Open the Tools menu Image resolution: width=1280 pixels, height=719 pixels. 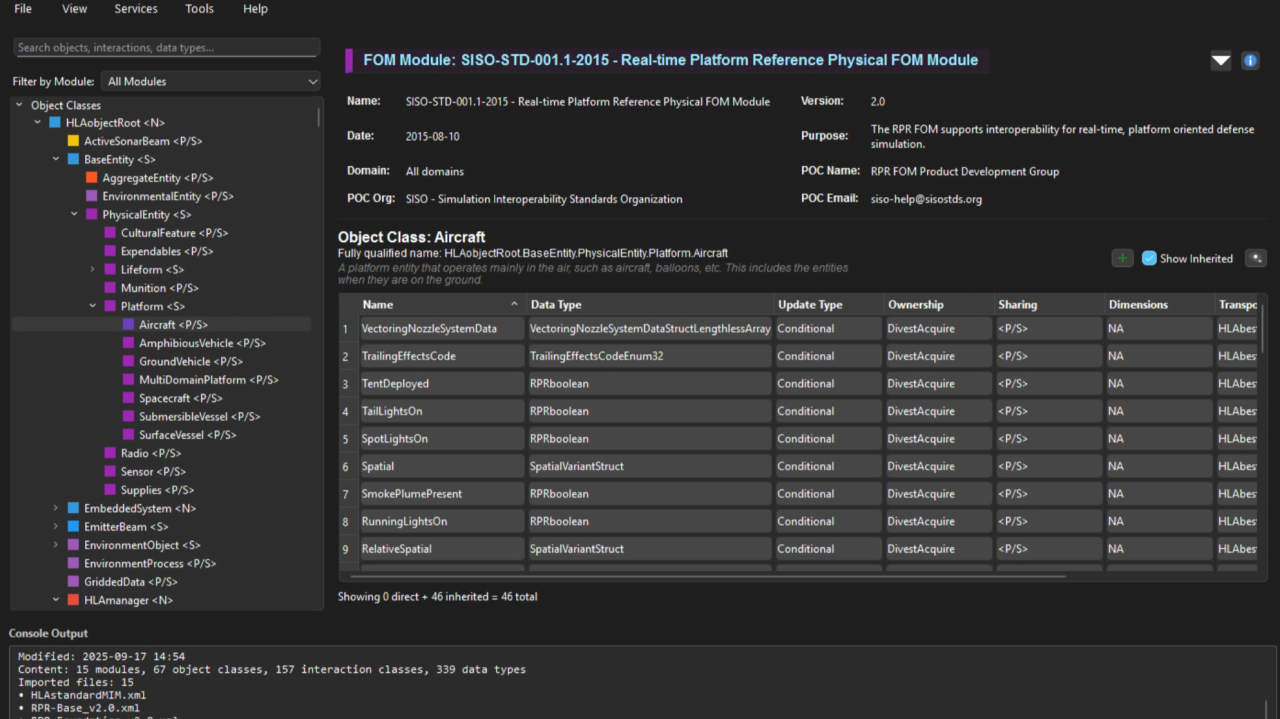(199, 9)
